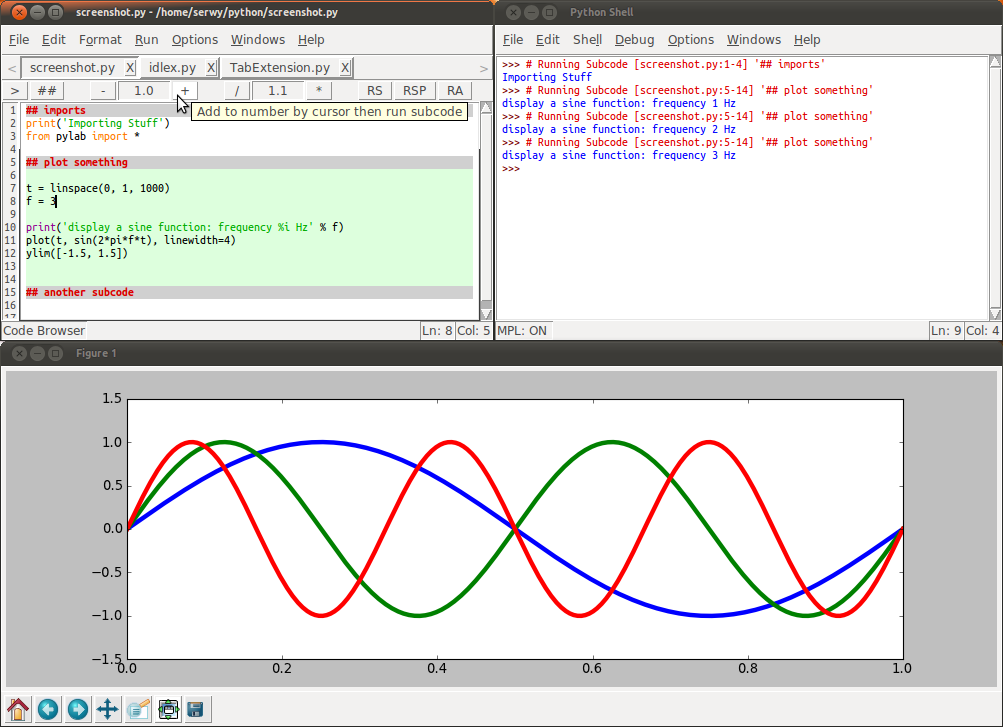Image resolution: width=1003 pixels, height=727 pixels.
Task: Open the Format menu in the editor
Action: (x=100, y=40)
